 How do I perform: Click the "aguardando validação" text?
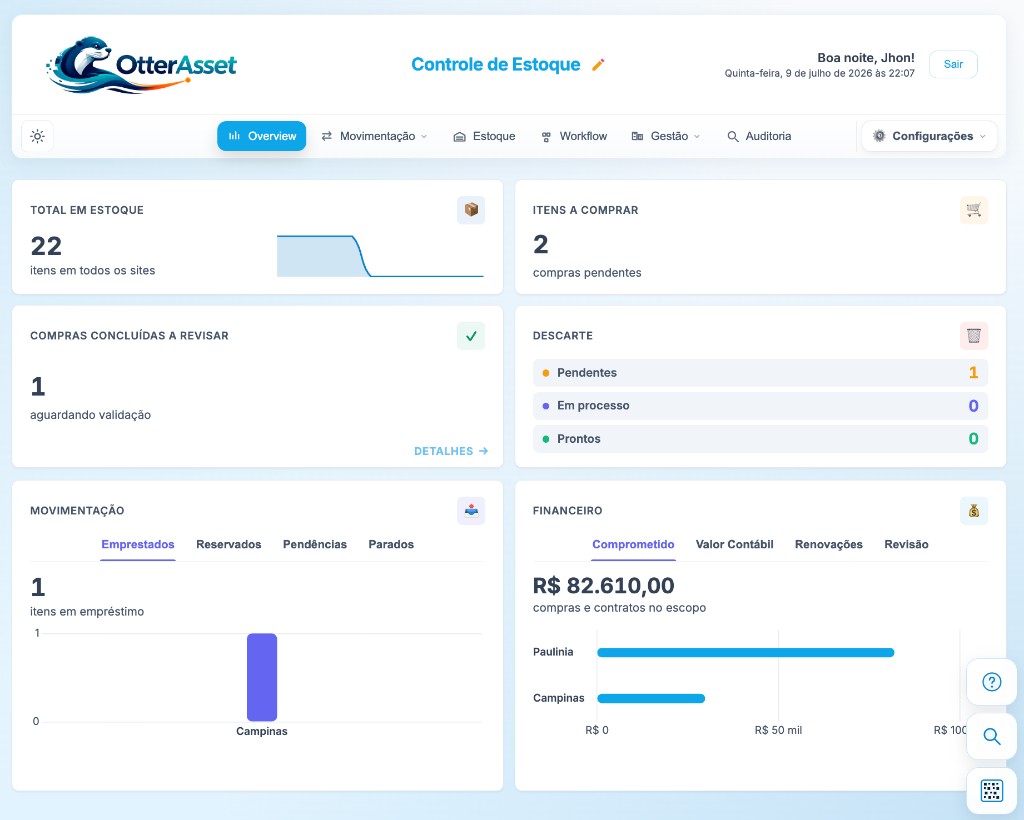pyautogui.click(x=90, y=415)
